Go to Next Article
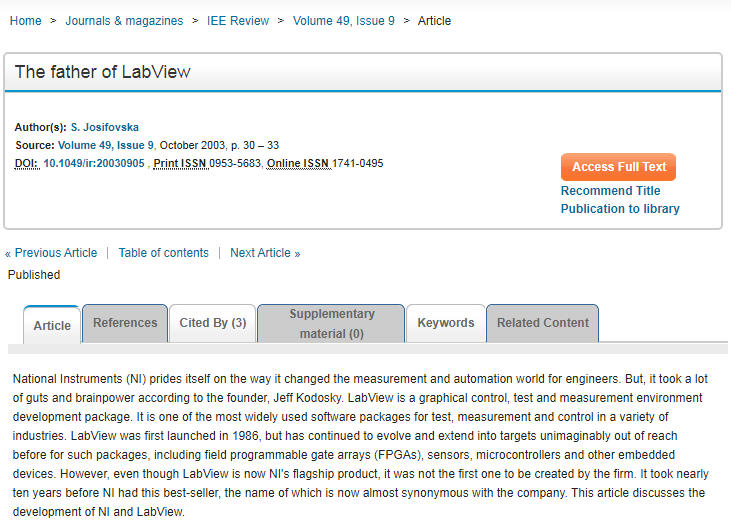The image size is (731, 524). point(265,253)
